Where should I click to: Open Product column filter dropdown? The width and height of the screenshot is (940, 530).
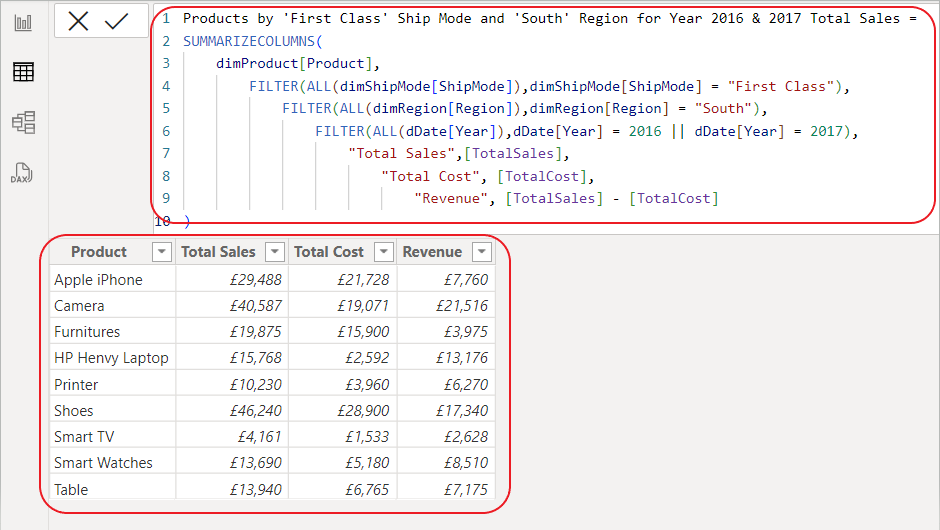tap(162, 252)
